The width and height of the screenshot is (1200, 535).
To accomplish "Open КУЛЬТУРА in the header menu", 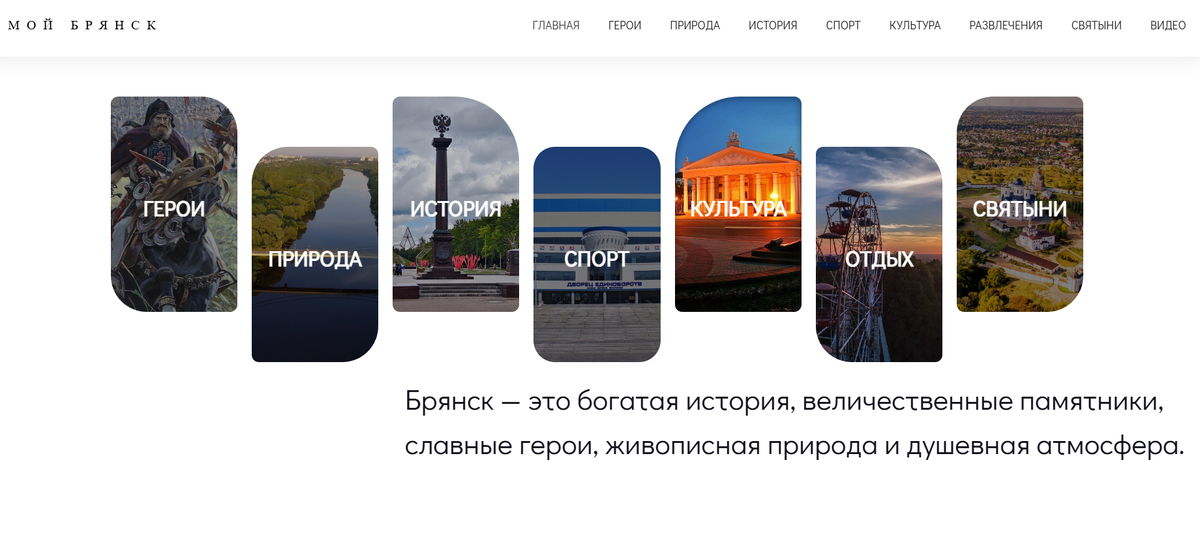I will pos(915,26).
